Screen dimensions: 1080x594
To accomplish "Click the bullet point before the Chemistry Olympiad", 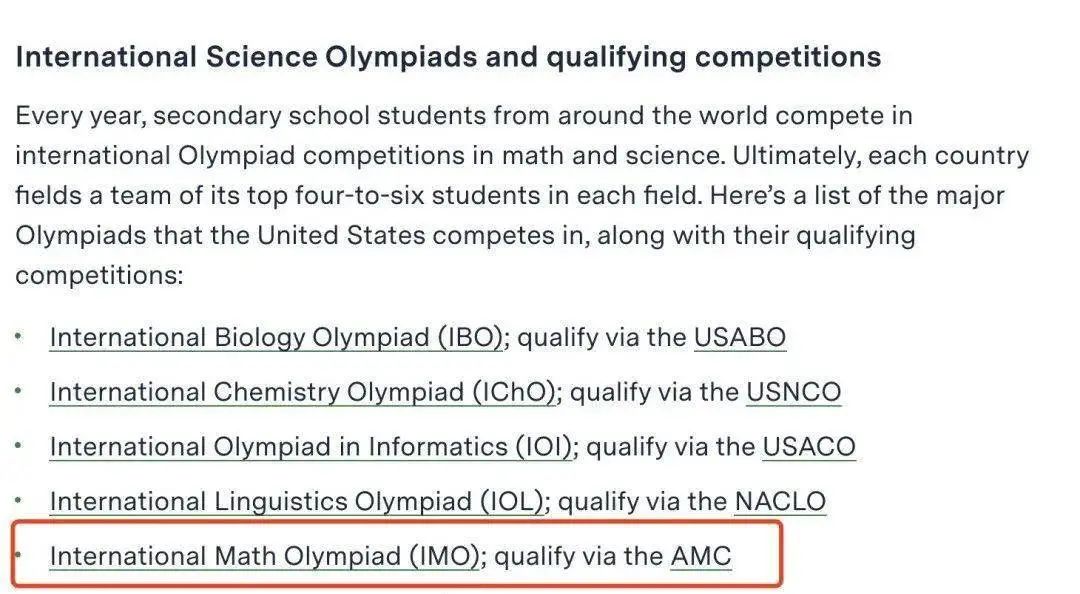I will click(x=19, y=391).
